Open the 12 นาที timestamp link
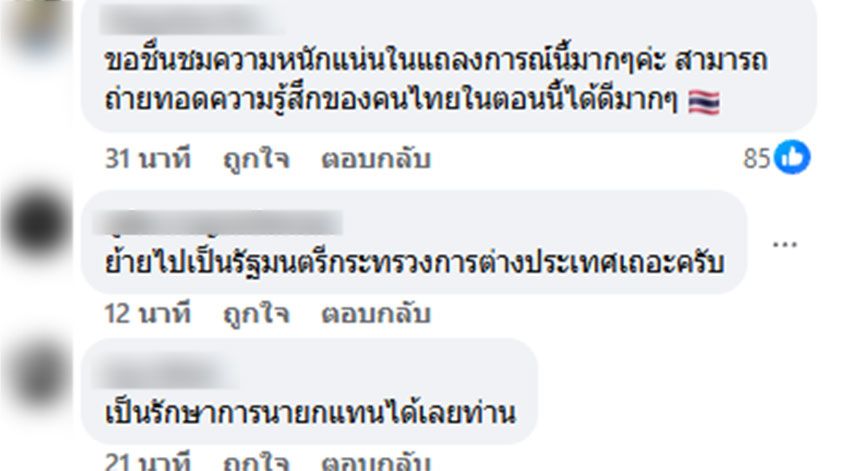Image resolution: width=850 pixels, height=471 pixels. coord(147,314)
